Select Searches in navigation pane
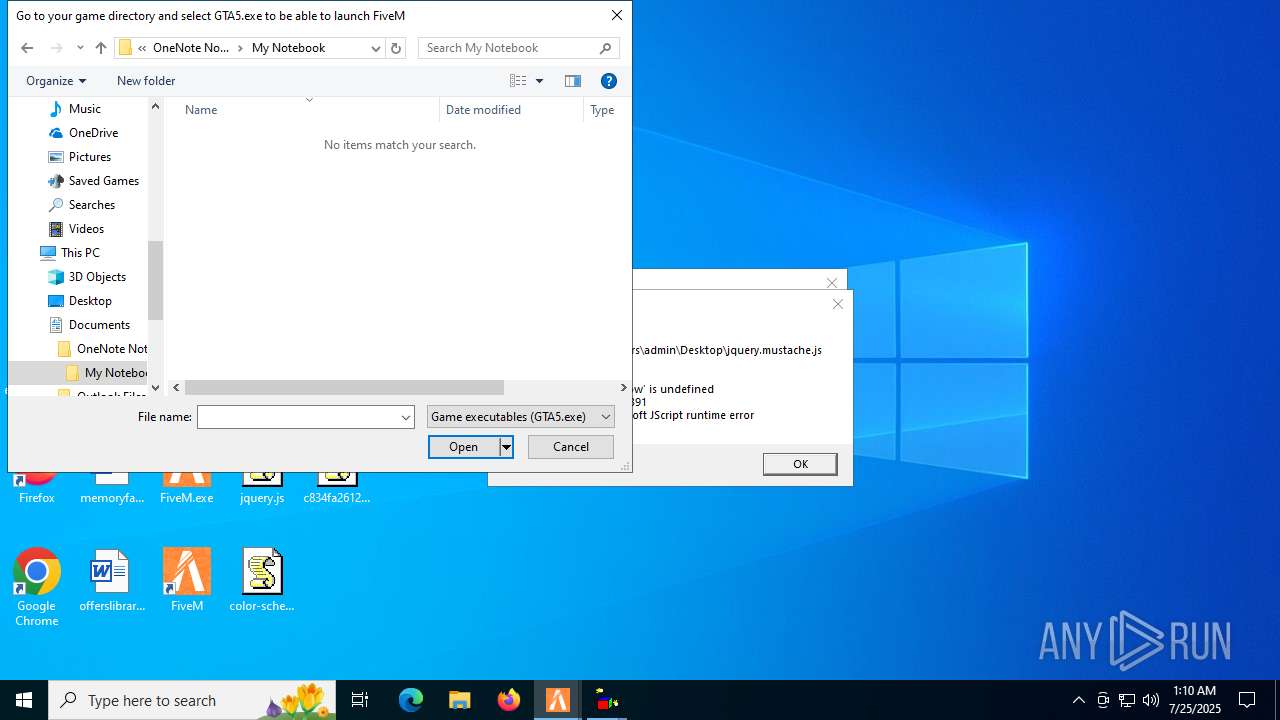1280x720 pixels. click(91, 205)
